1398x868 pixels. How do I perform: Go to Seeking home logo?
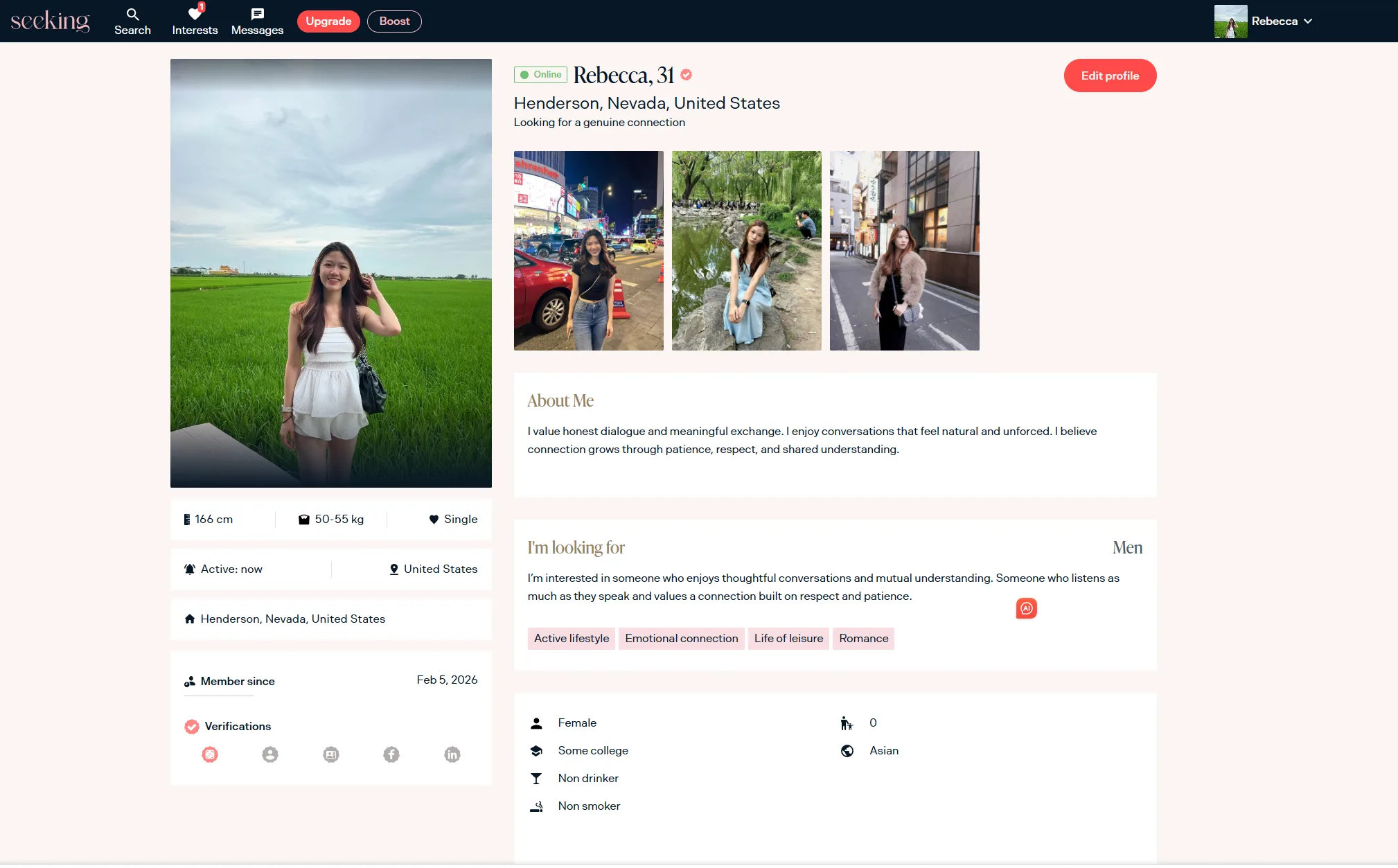[x=51, y=21]
